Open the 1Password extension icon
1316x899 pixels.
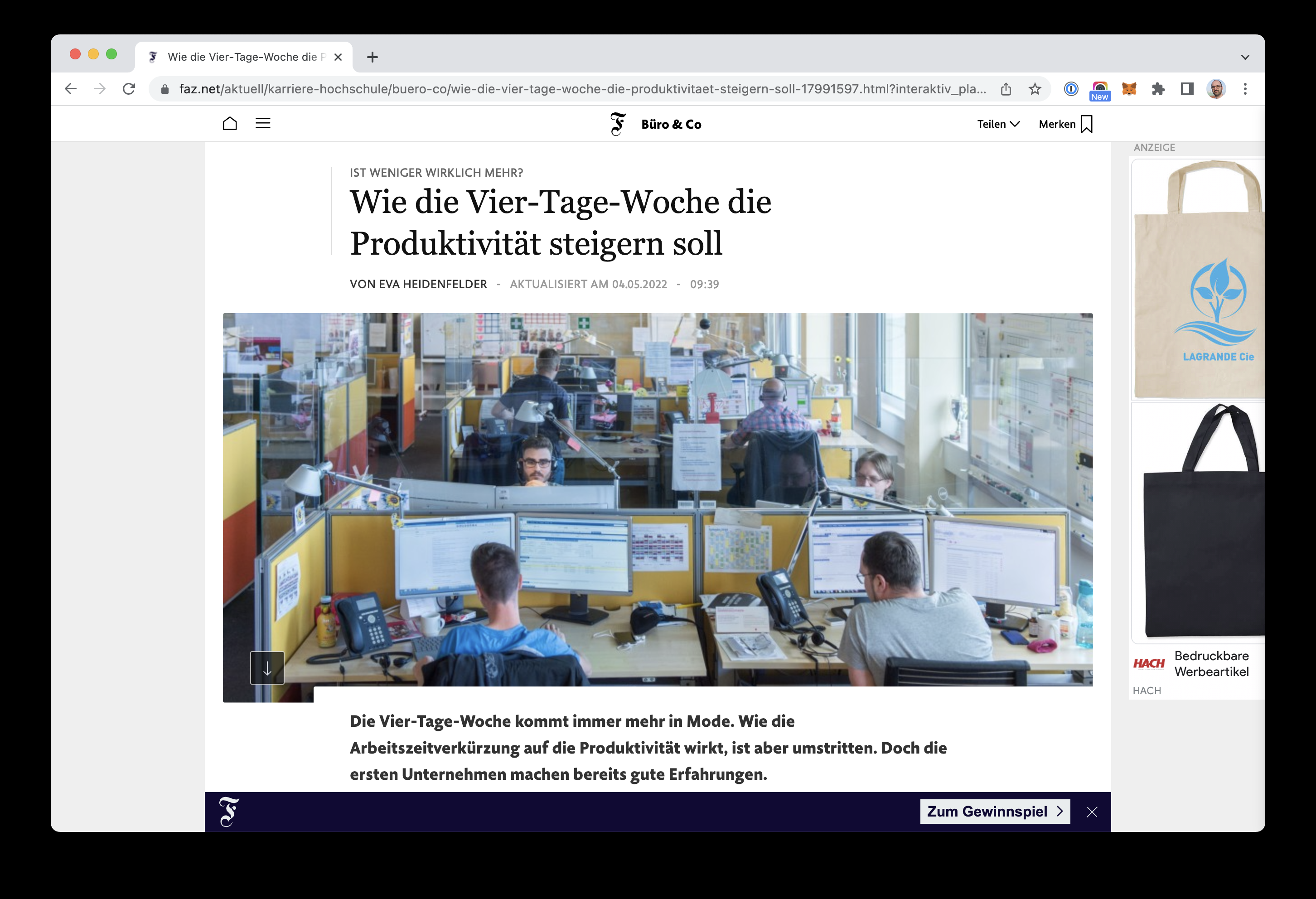[x=1071, y=89]
